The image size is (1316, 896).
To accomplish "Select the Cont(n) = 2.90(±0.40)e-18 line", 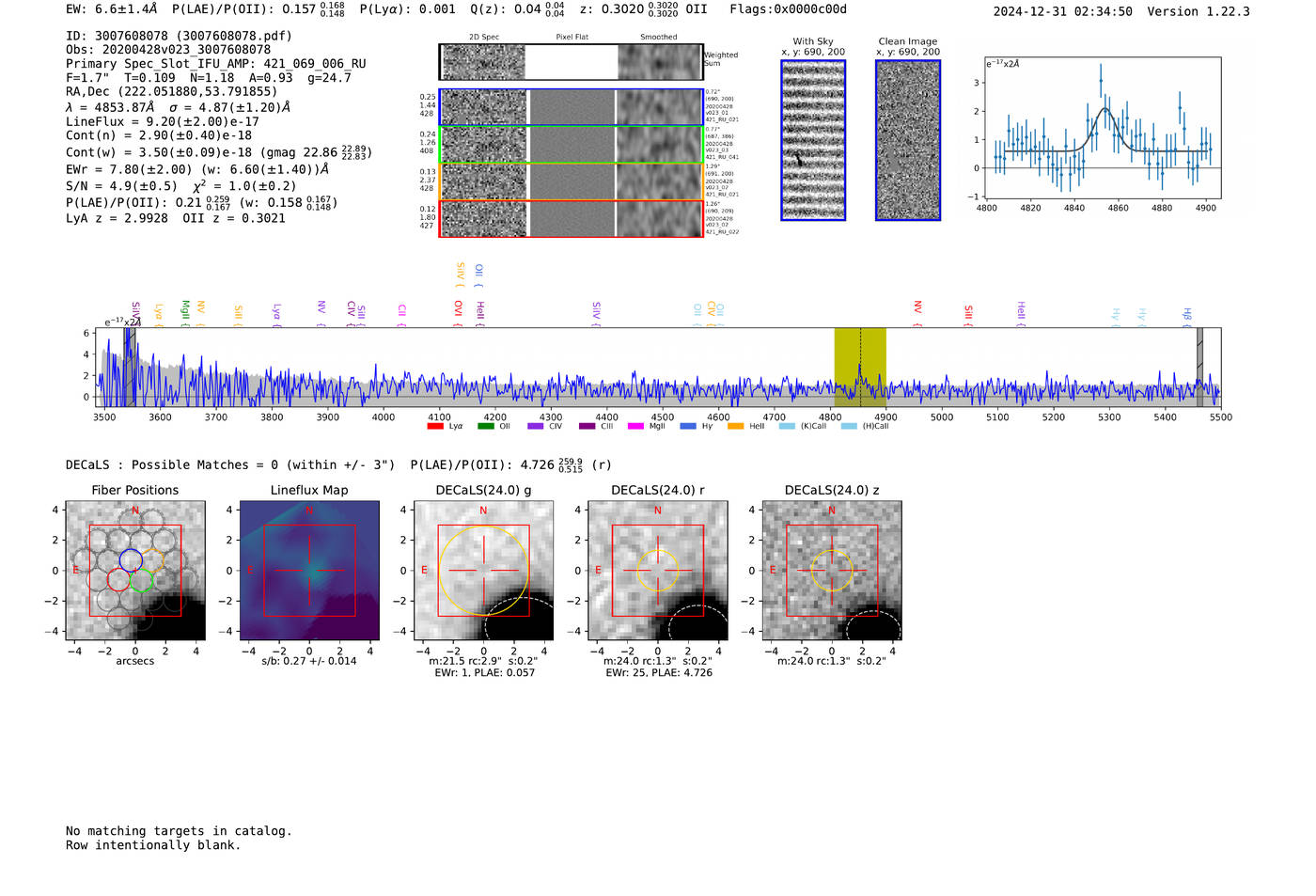I will tap(159, 135).
